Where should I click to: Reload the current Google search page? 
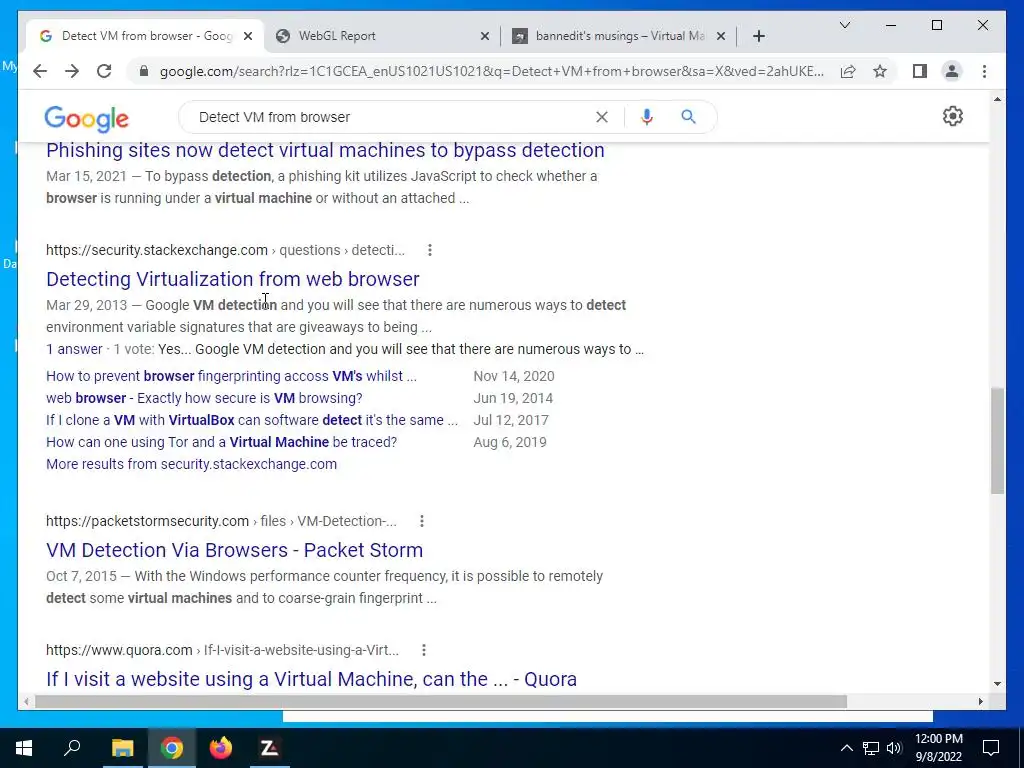104,71
